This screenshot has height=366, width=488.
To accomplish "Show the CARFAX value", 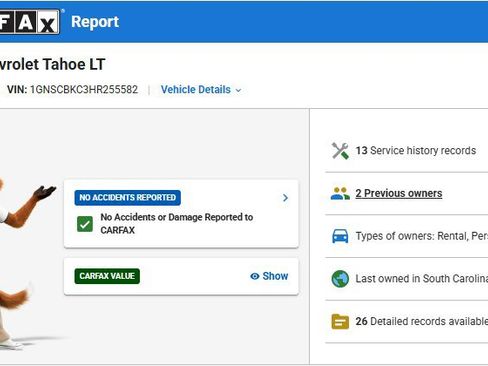I will coord(269,276).
